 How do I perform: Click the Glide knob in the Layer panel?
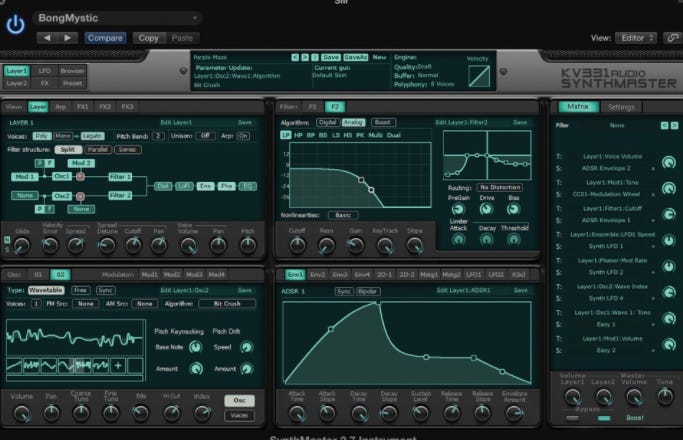22,246
